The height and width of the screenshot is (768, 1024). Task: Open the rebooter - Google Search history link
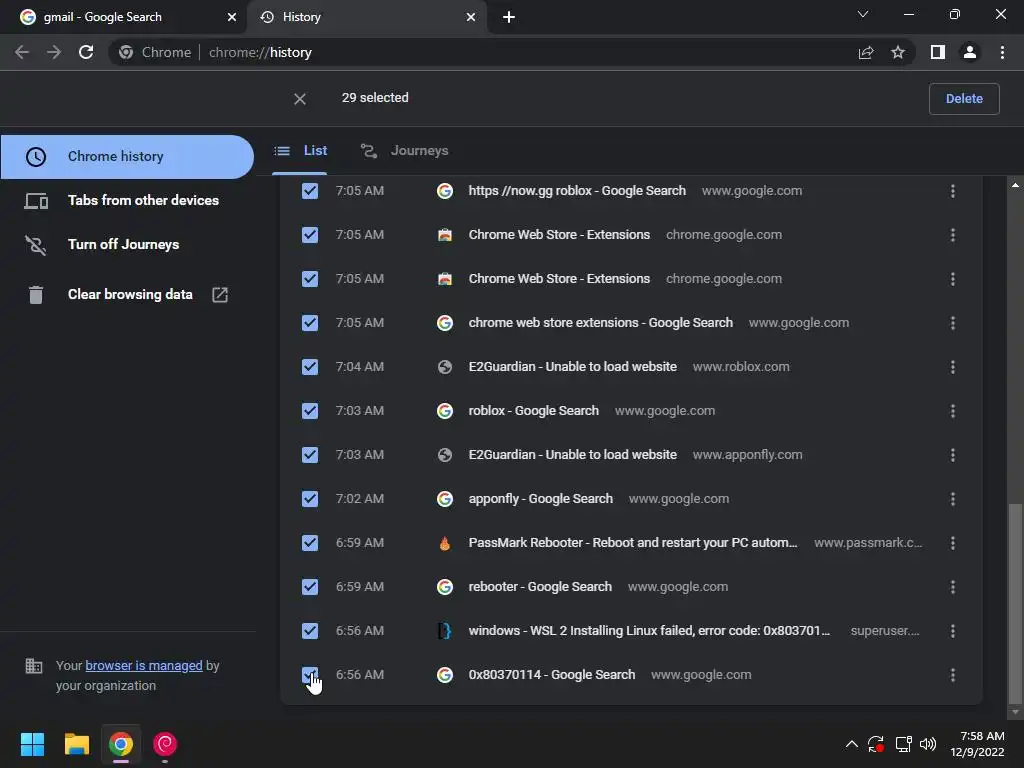click(x=540, y=586)
